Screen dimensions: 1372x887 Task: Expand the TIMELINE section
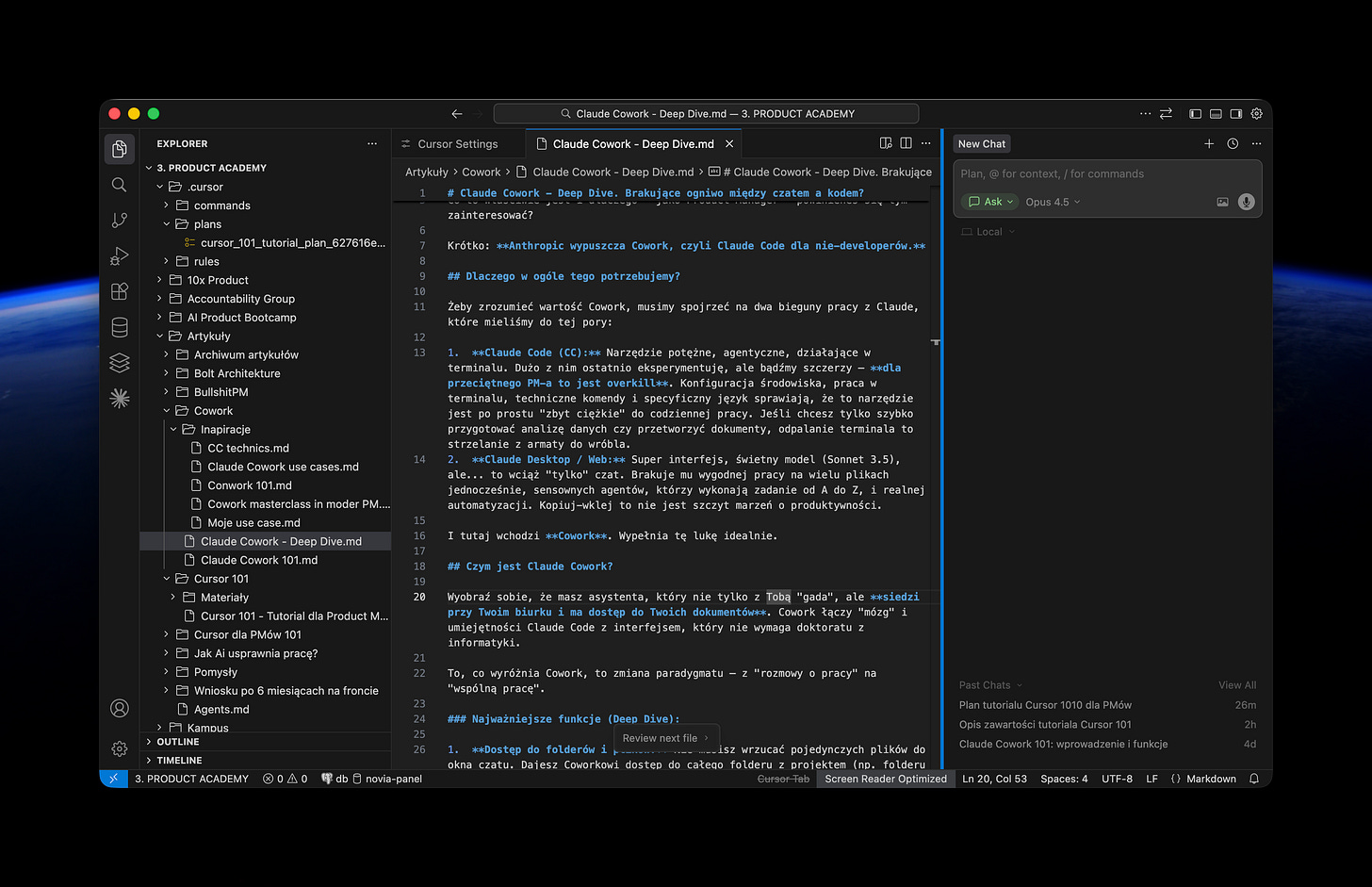[179, 760]
